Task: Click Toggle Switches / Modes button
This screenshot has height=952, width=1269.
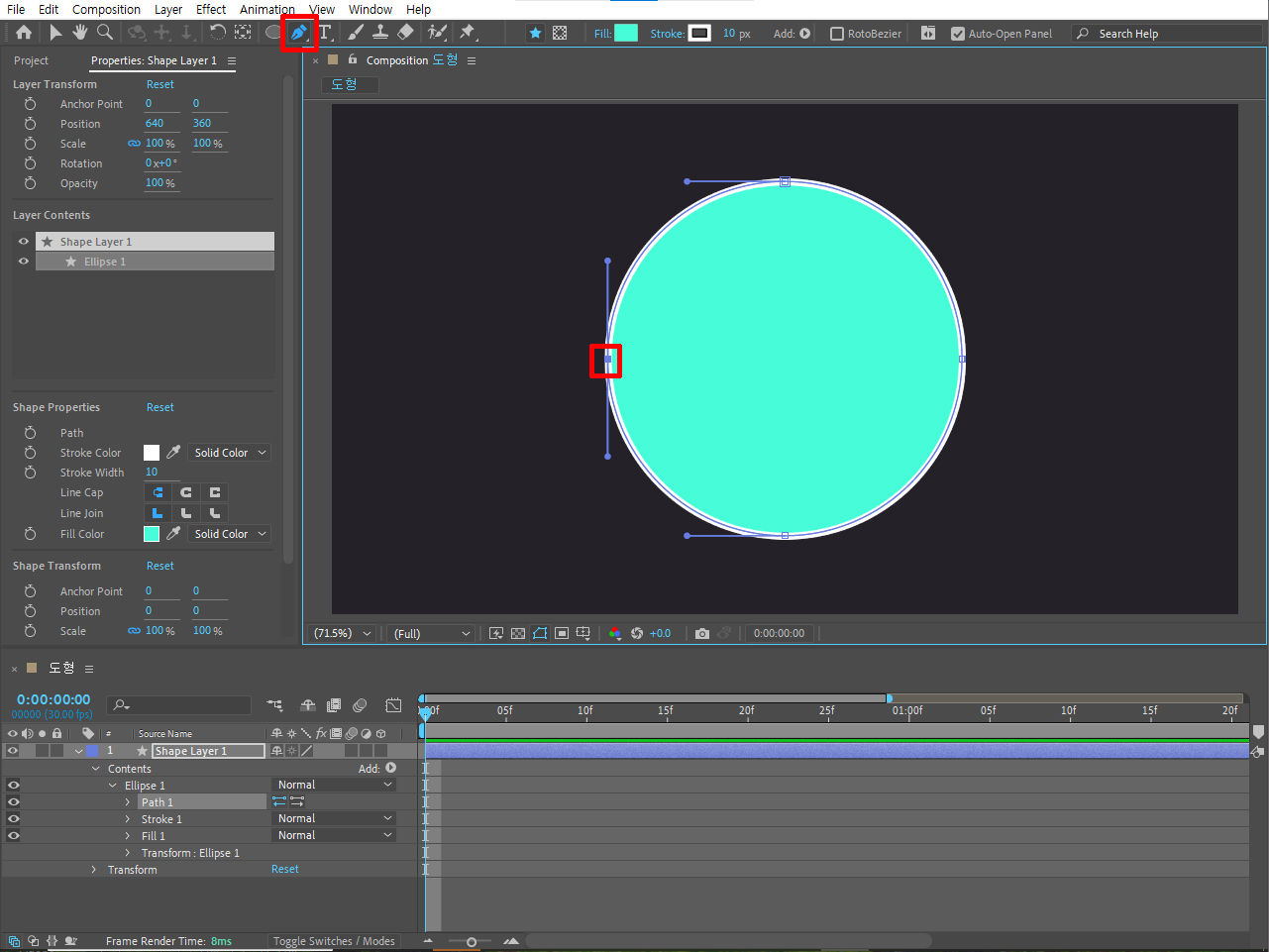Action: coord(334,941)
